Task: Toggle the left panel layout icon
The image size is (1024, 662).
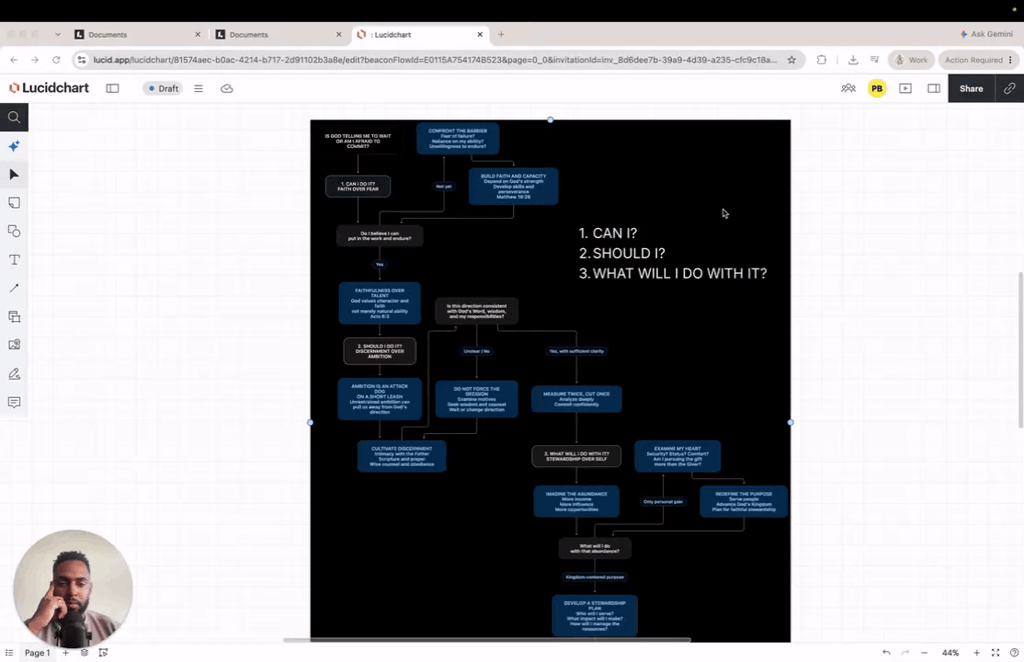Action: click(112, 88)
